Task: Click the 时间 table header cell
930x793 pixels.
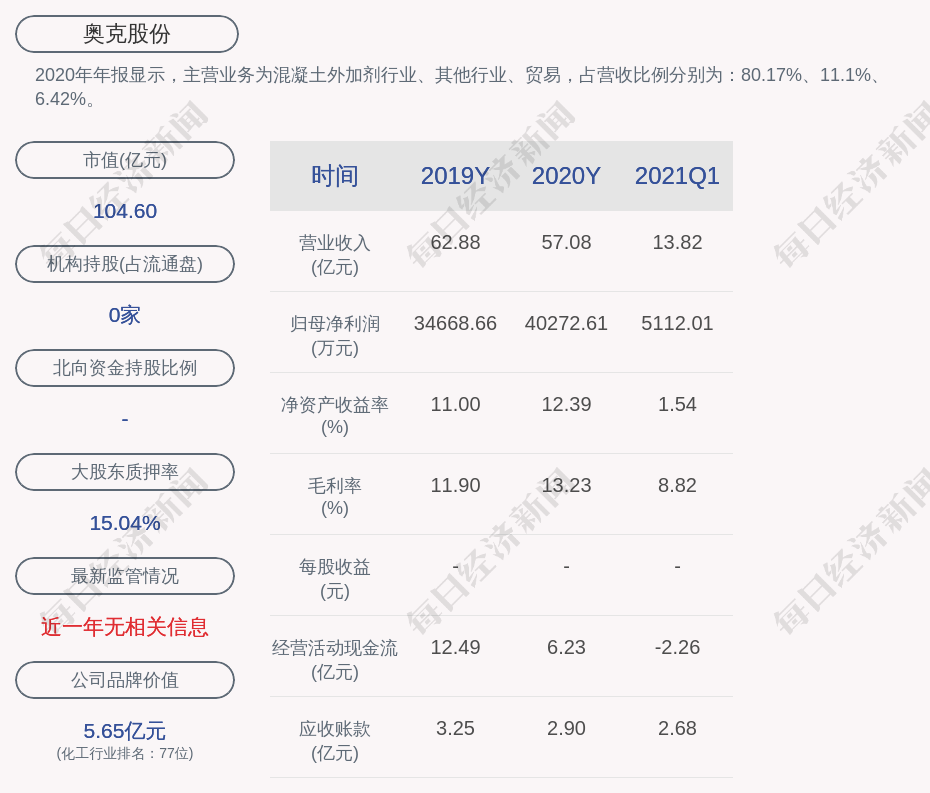Action: [x=335, y=176]
